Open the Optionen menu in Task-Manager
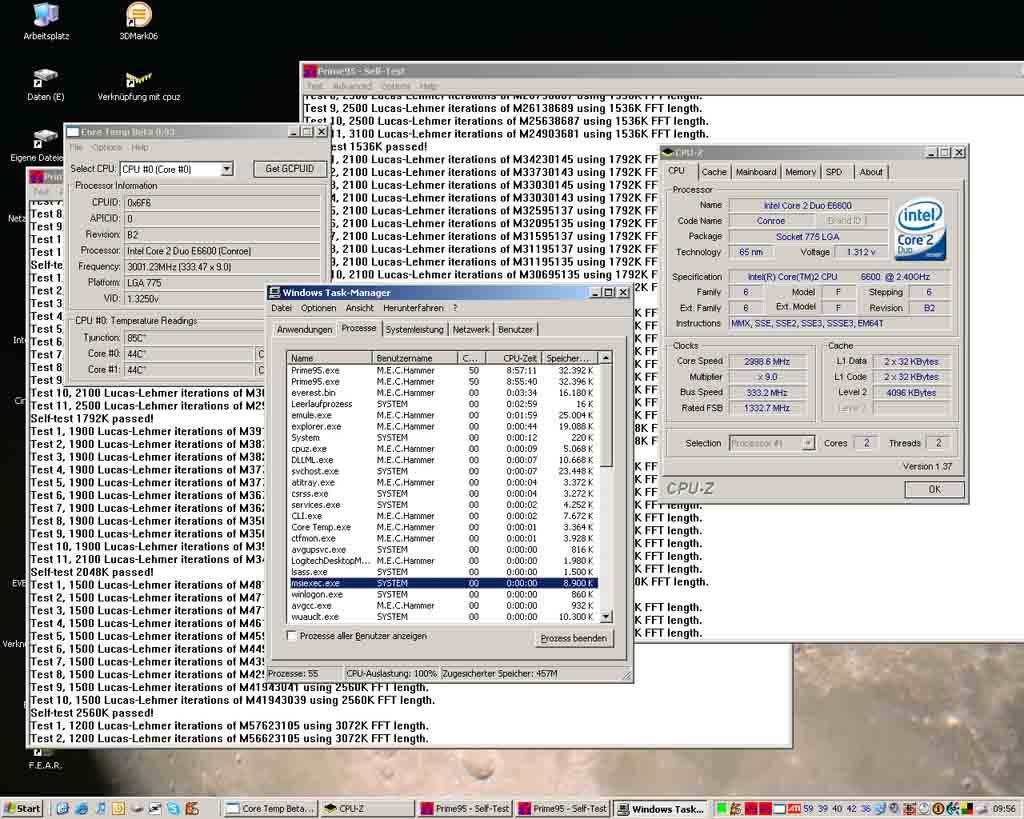 coord(318,308)
